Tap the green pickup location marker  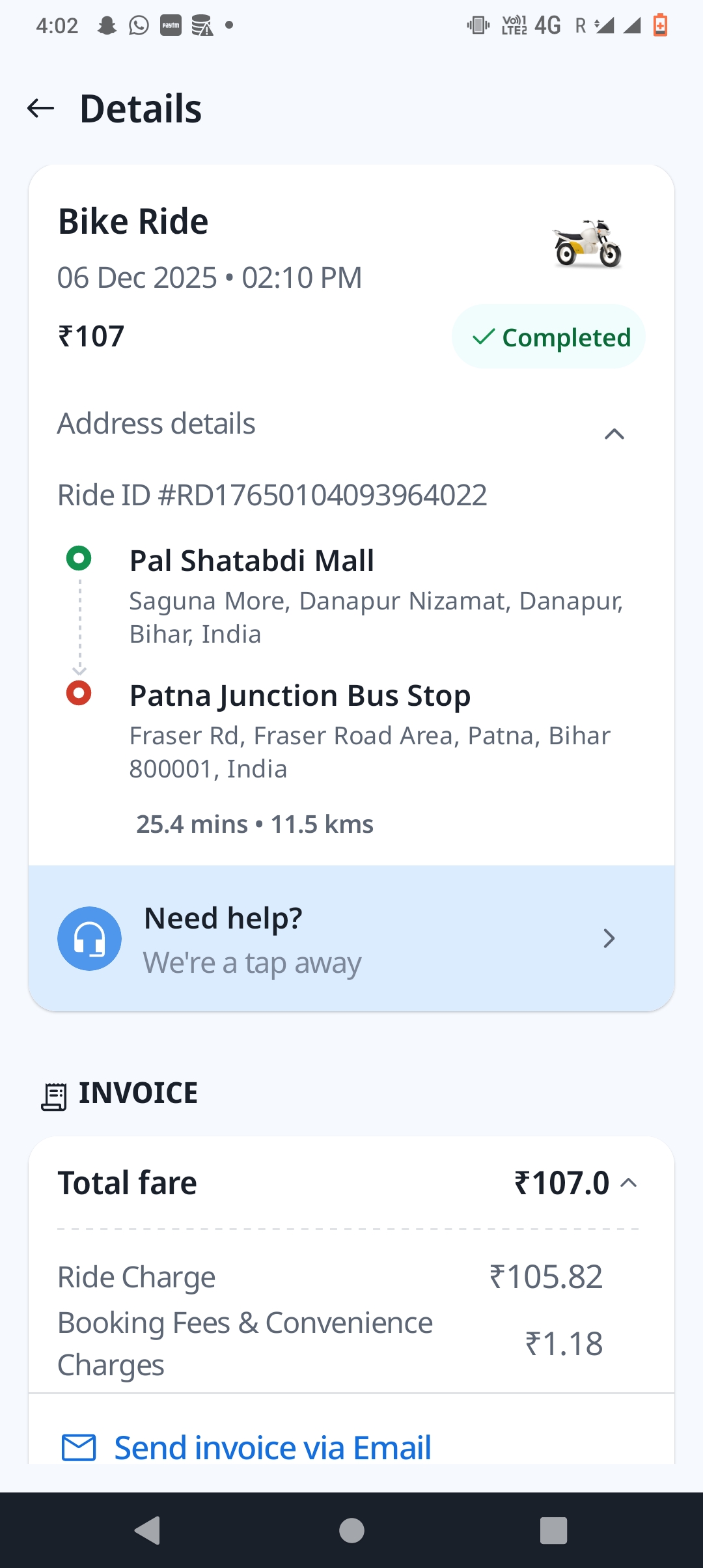pyautogui.click(x=79, y=558)
